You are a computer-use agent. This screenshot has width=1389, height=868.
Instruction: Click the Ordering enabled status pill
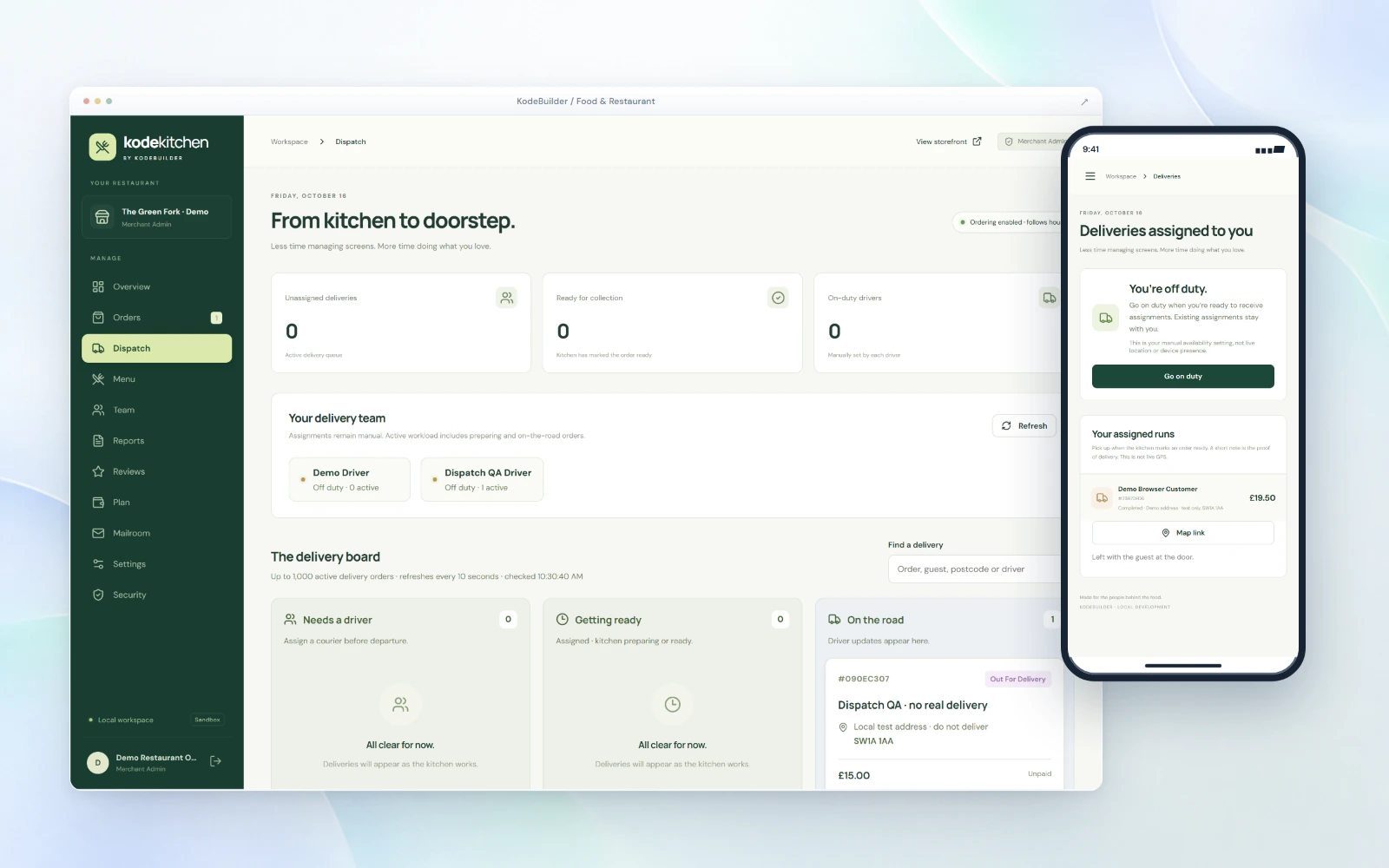[1009, 222]
